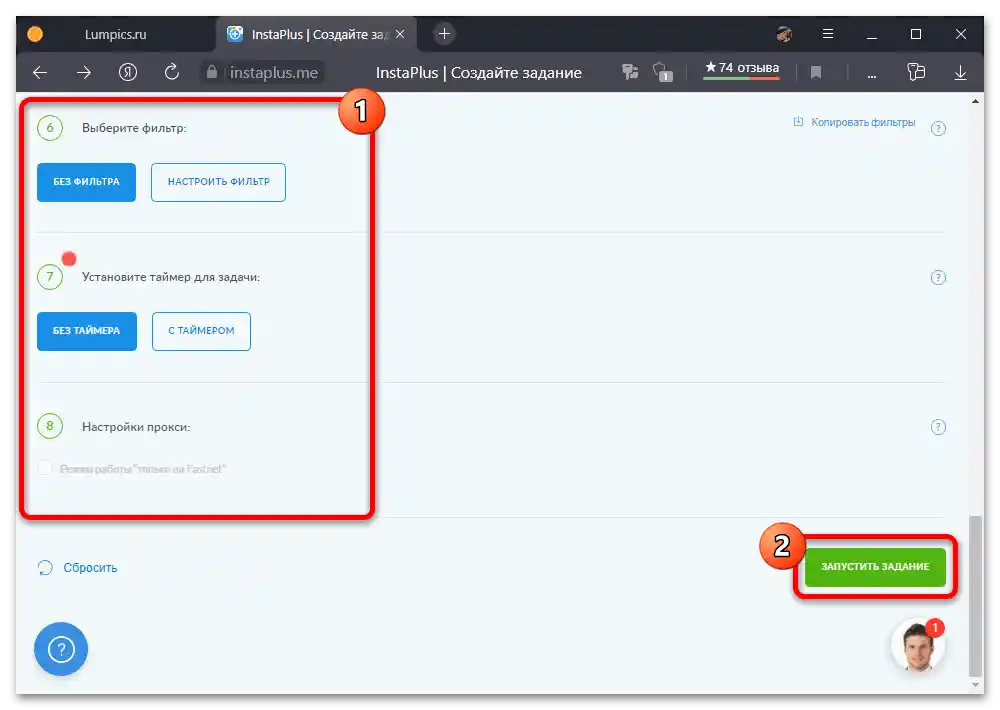This screenshot has height=710, width=1000.
Task: Click the Выберите фильтр: heading
Action: [134, 128]
